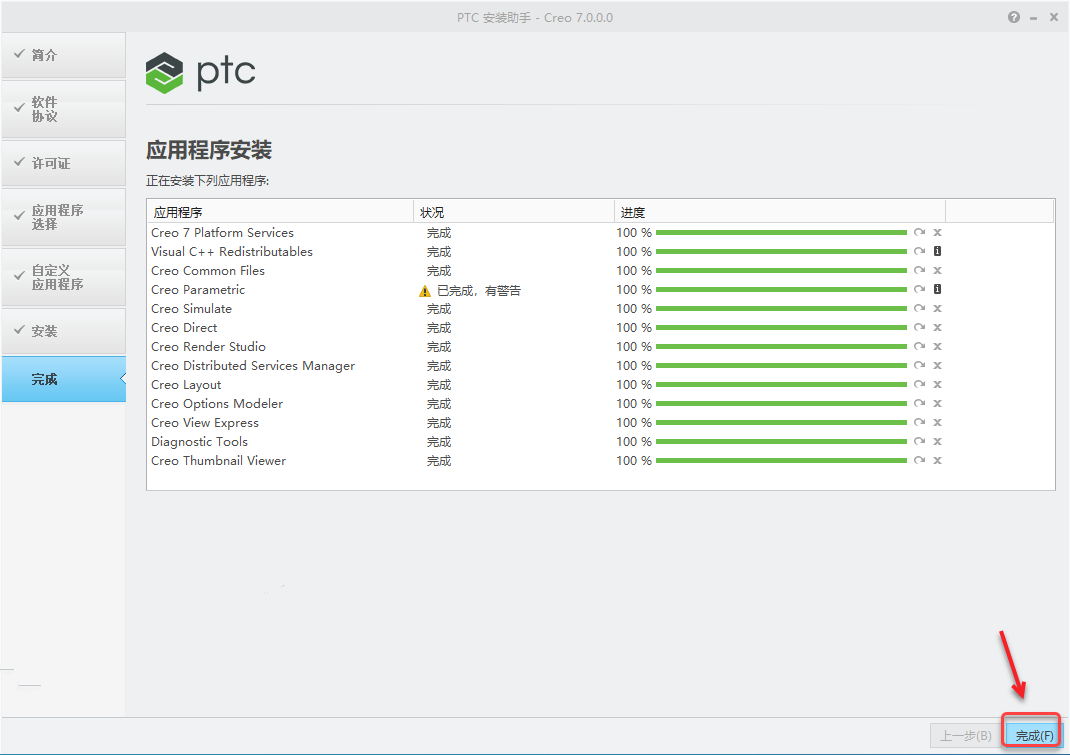The image size is (1070, 755).
Task: Click retry icon for Creo Thumbnail Viewer
Action: click(920, 461)
